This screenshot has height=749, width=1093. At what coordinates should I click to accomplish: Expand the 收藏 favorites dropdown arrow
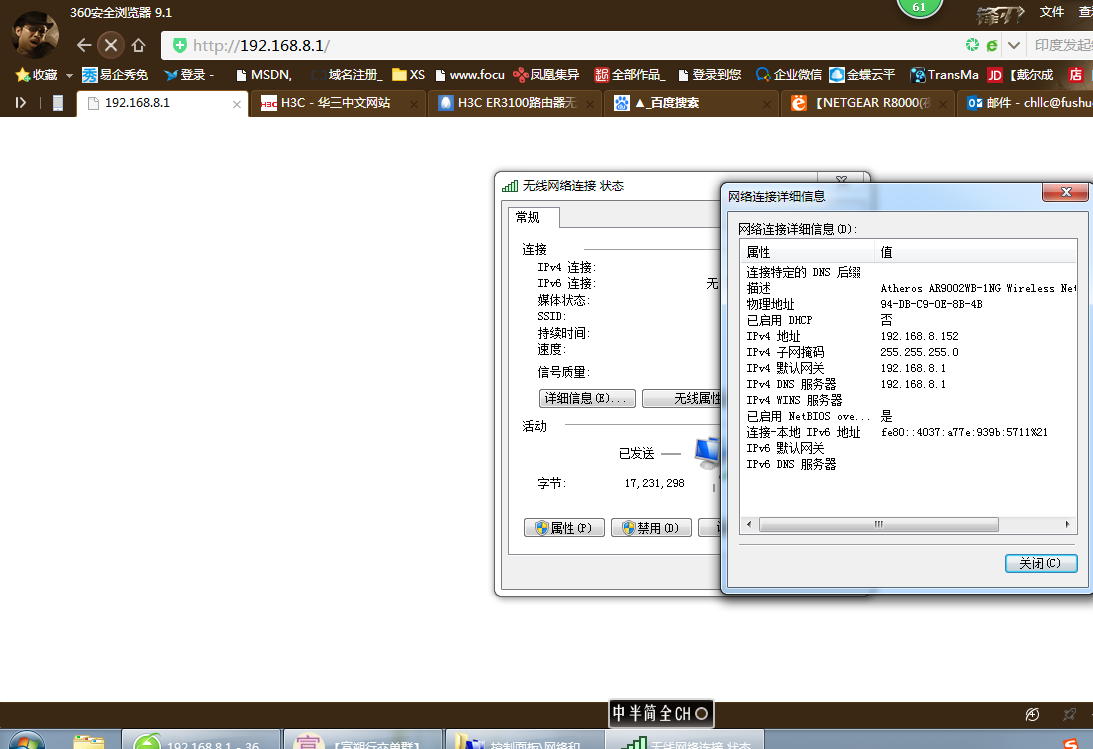tap(69, 75)
